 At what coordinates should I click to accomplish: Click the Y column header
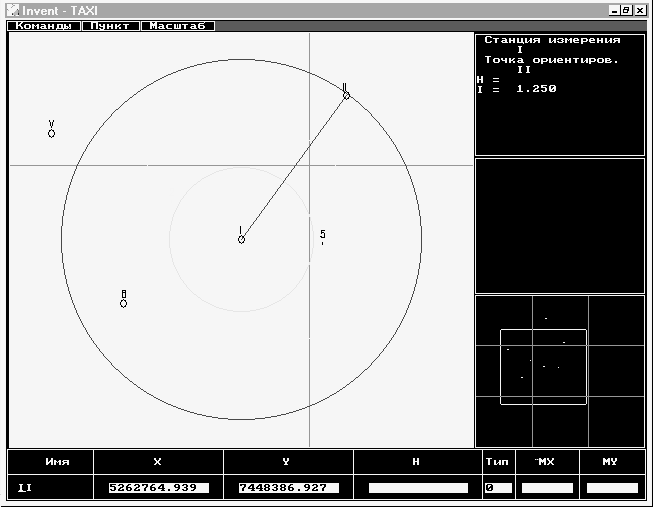tap(286, 462)
